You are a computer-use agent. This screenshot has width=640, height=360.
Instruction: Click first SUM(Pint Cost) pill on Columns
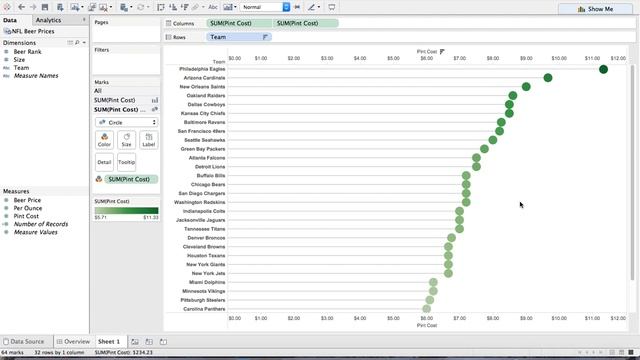coord(239,23)
